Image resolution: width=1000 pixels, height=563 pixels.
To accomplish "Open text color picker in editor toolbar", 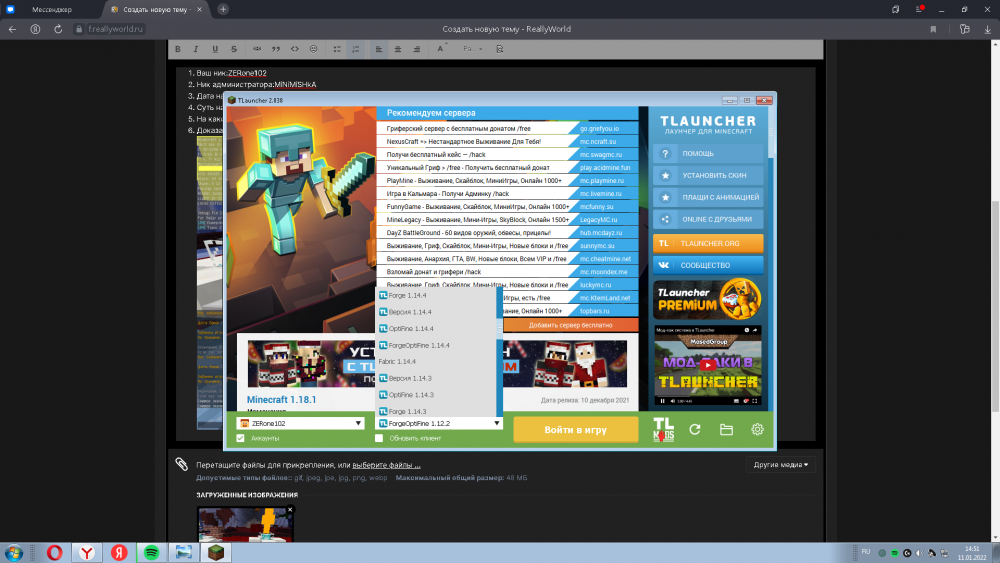I will 441,49.
